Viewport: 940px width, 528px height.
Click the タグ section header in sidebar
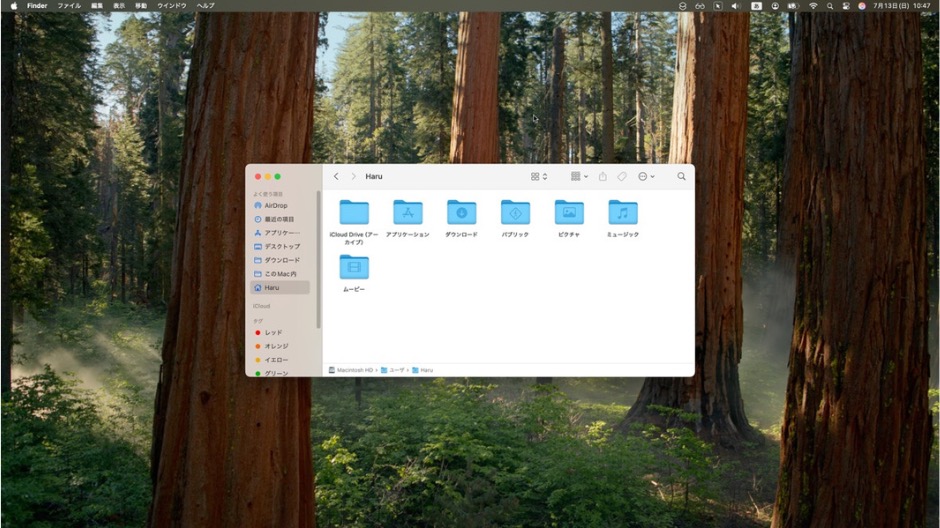point(258,321)
